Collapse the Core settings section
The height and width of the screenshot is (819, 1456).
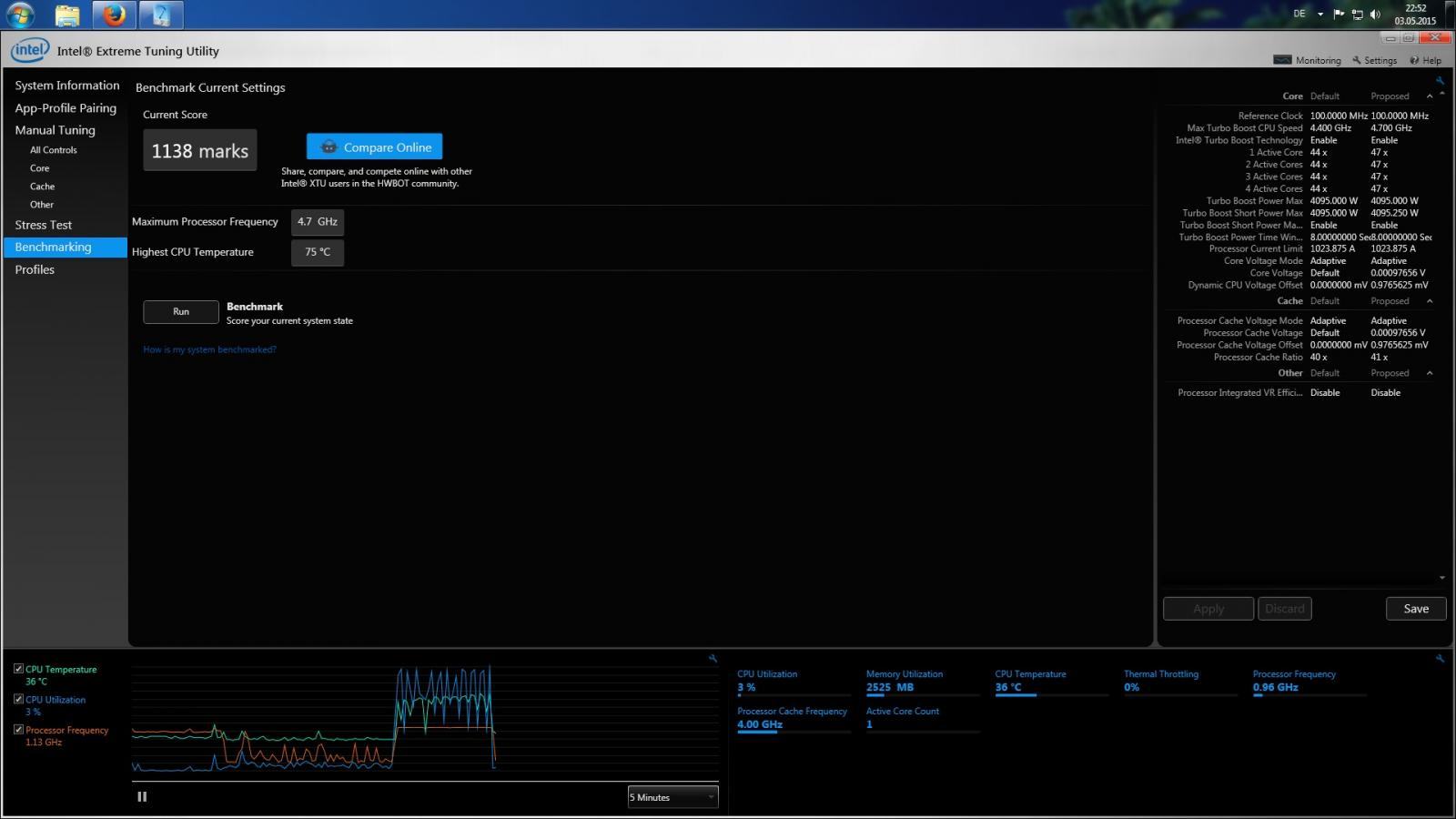pos(1430,96)
